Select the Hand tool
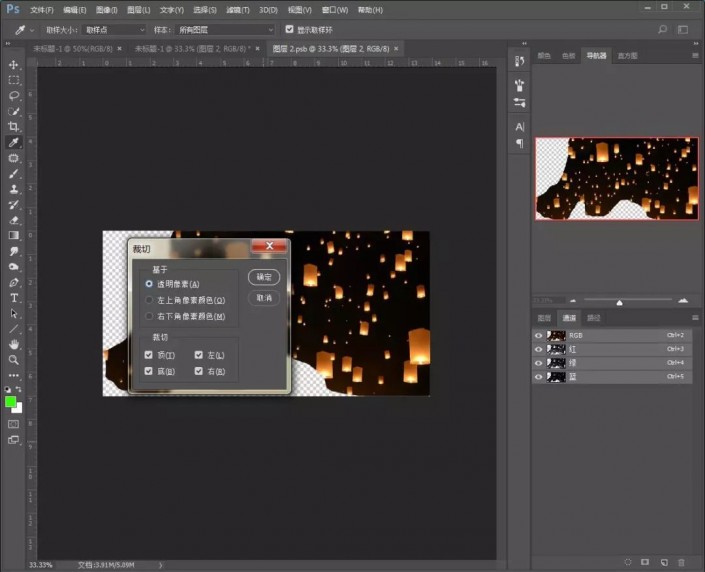The height and width of the screenshot is (572, 705). pyautogui.click(x=13, y=344)
